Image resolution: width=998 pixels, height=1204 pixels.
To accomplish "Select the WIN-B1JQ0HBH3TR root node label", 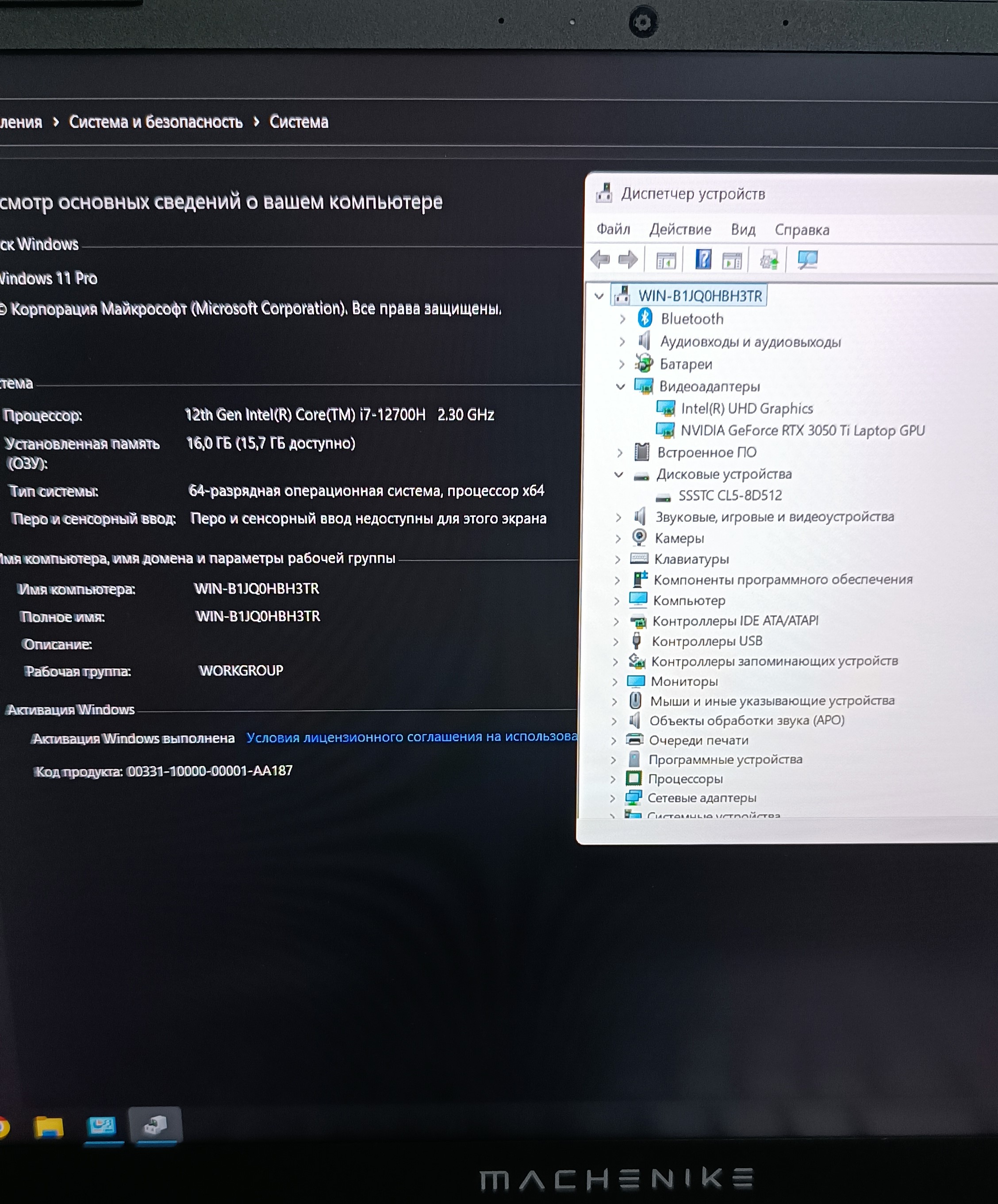I will point(700,296).
